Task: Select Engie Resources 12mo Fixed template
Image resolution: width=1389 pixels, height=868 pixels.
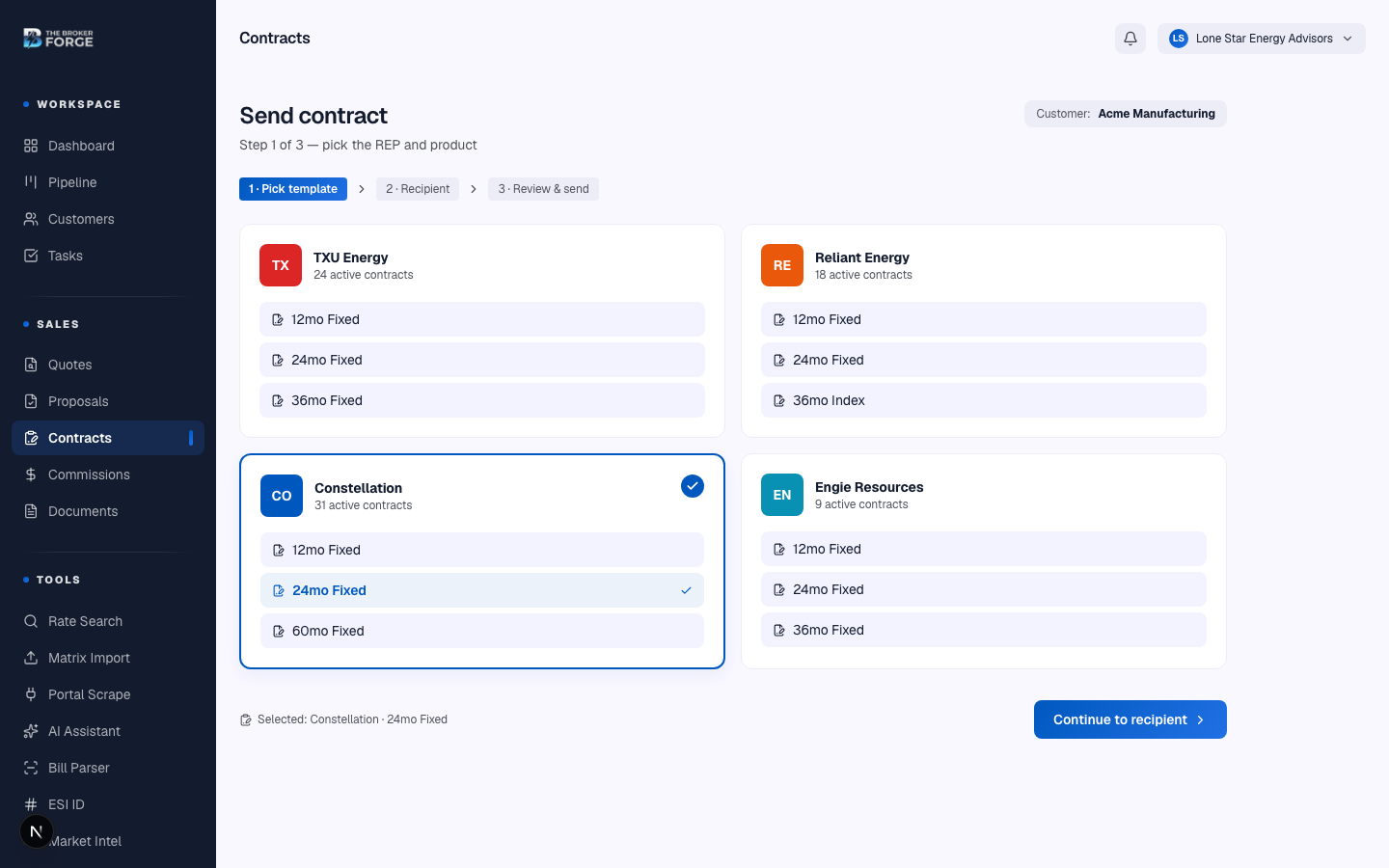Action: tap(984, 549)
